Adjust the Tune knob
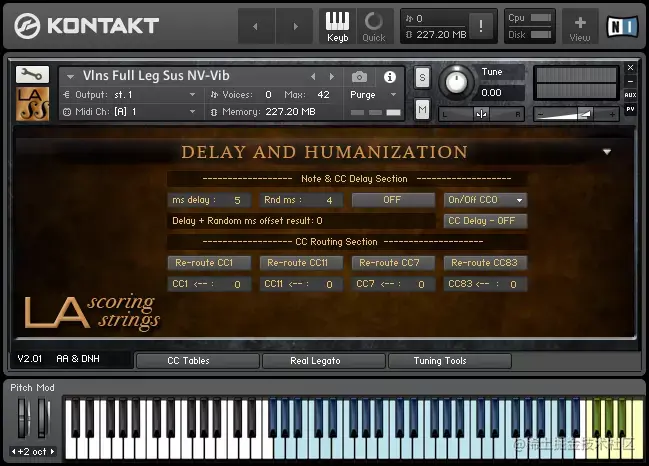 [456, 82]
